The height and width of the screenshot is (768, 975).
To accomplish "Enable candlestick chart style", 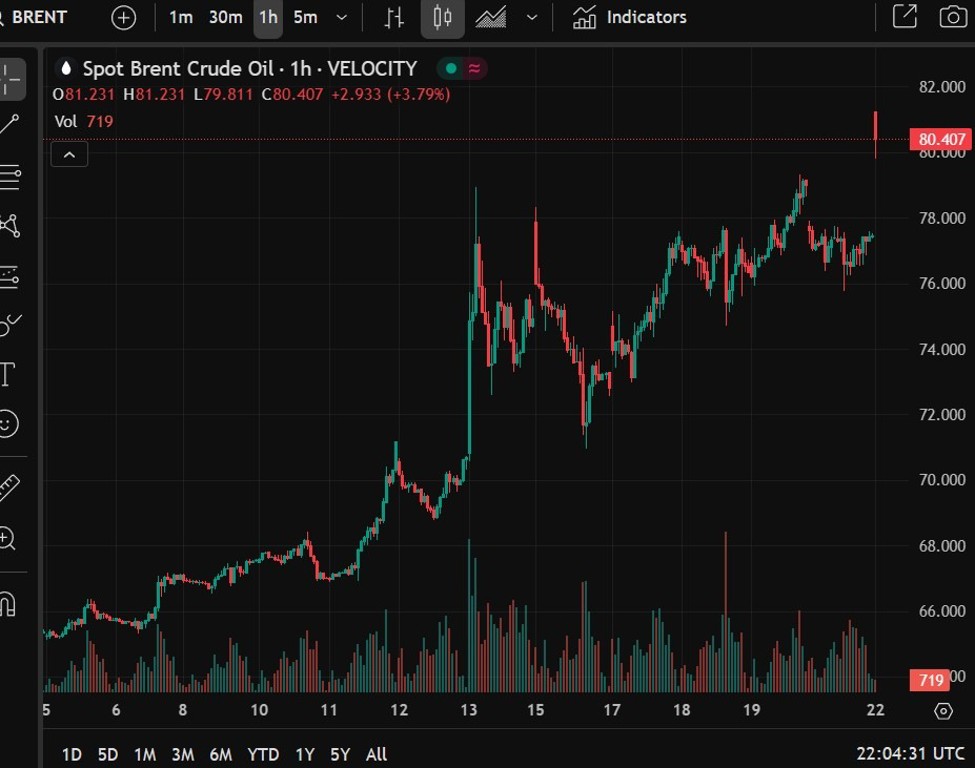I will (441, 17).
